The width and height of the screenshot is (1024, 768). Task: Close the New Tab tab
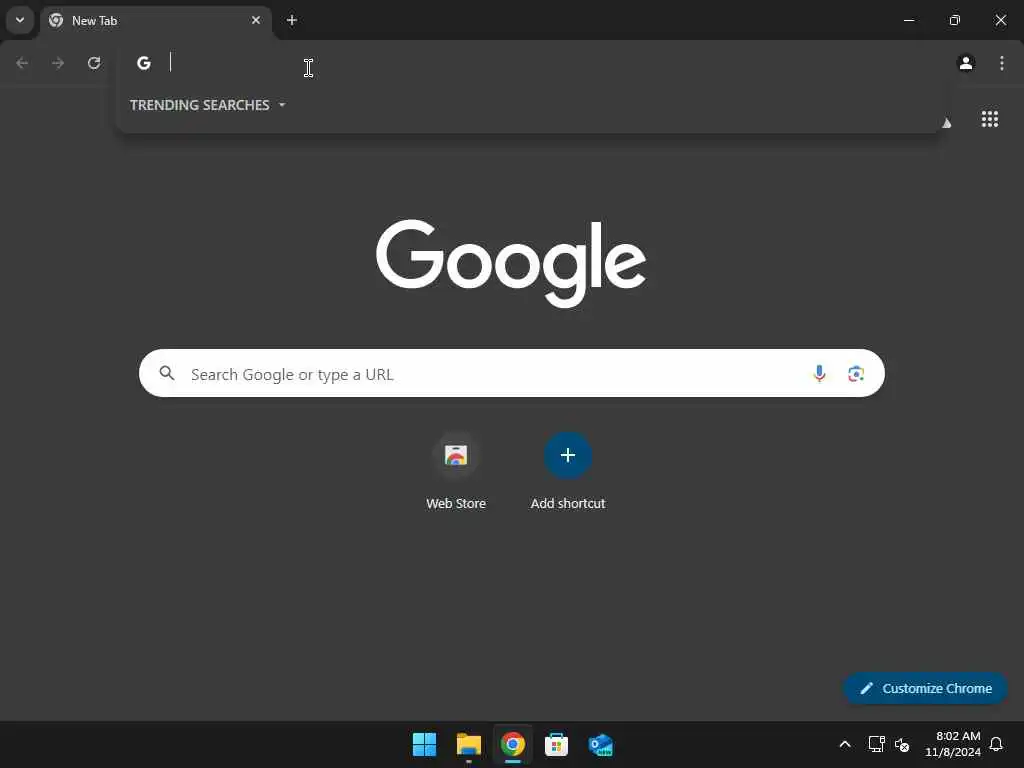(256, 20)
